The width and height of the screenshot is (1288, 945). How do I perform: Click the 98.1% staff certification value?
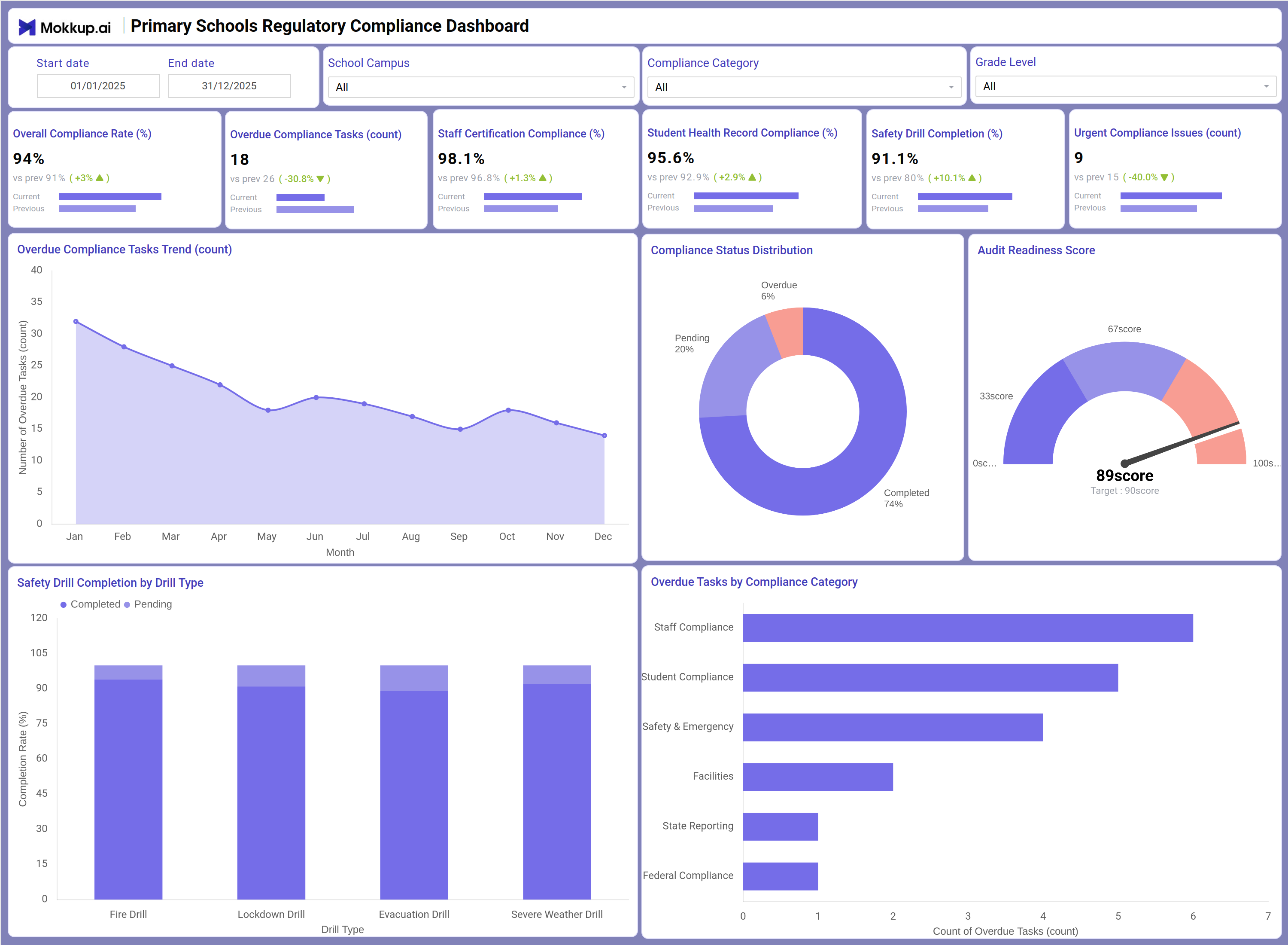pos(461,159)
